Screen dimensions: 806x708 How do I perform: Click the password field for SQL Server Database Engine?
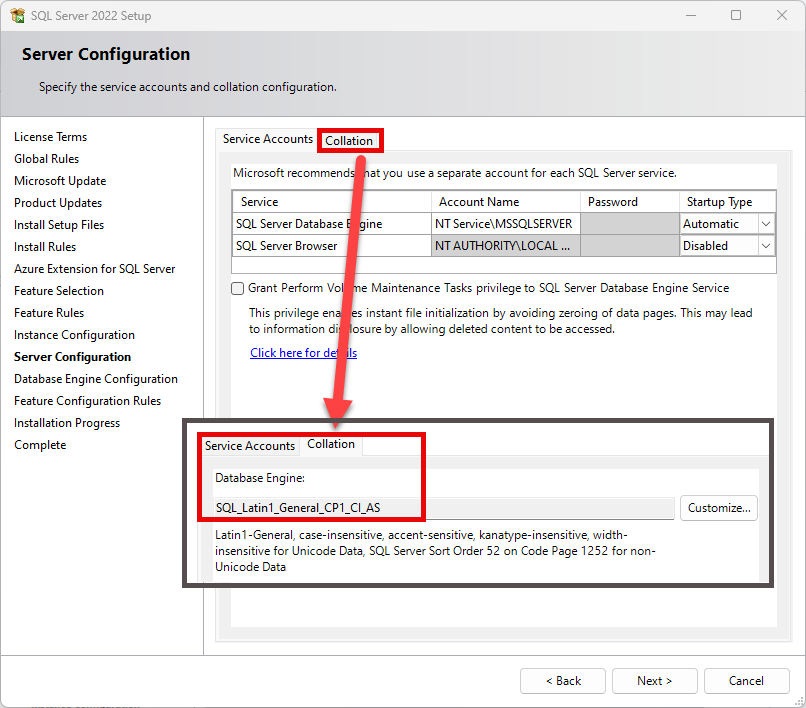click(x=630, y=224)
